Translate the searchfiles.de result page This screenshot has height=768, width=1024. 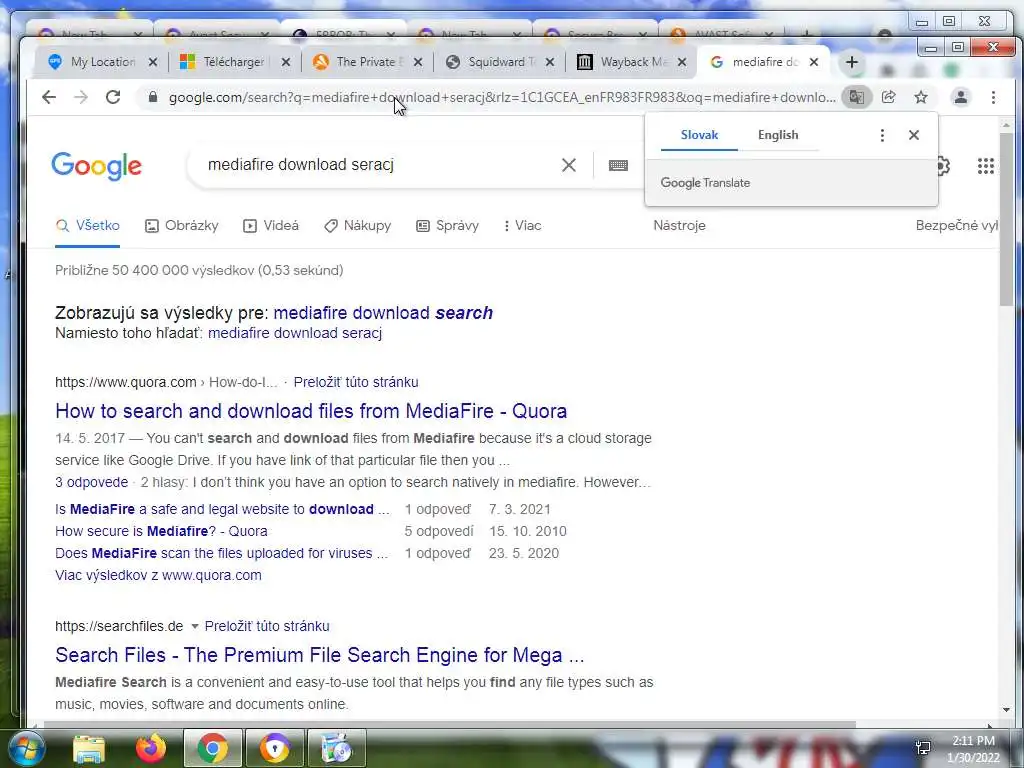[267, 626]
